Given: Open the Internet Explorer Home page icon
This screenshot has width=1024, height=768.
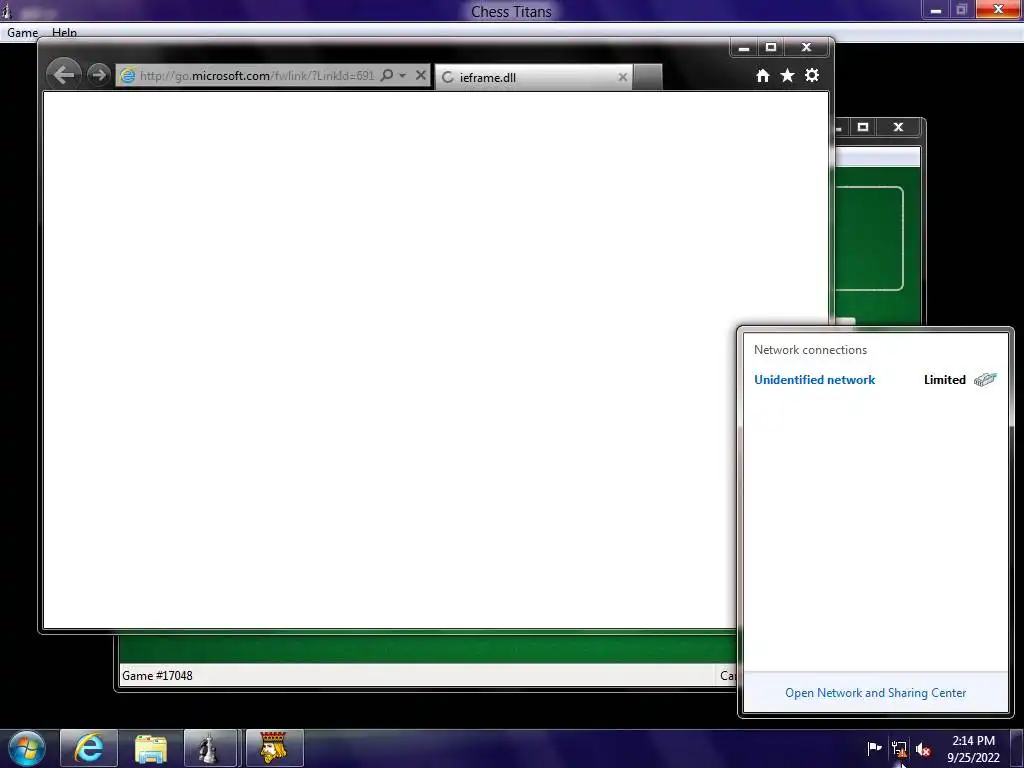Looking at the screenshot, I should click(x=762, y=76).
